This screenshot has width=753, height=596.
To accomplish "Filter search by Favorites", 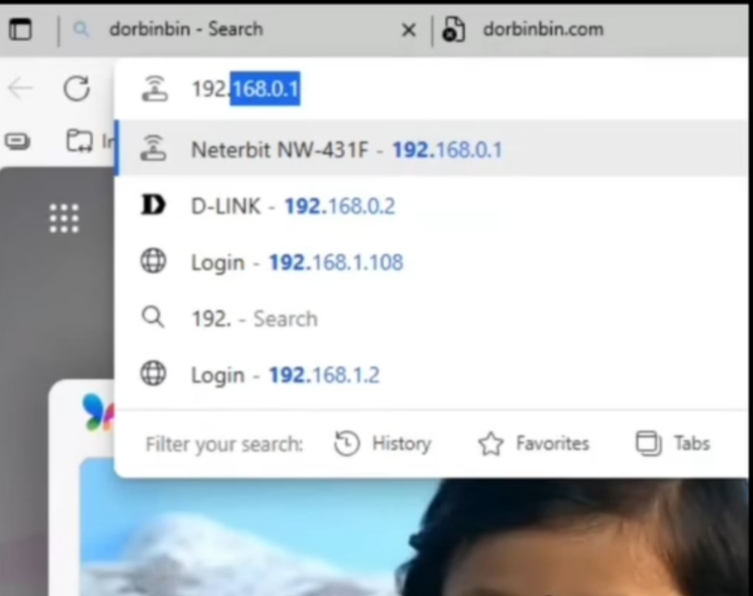I will pos(534,443).
